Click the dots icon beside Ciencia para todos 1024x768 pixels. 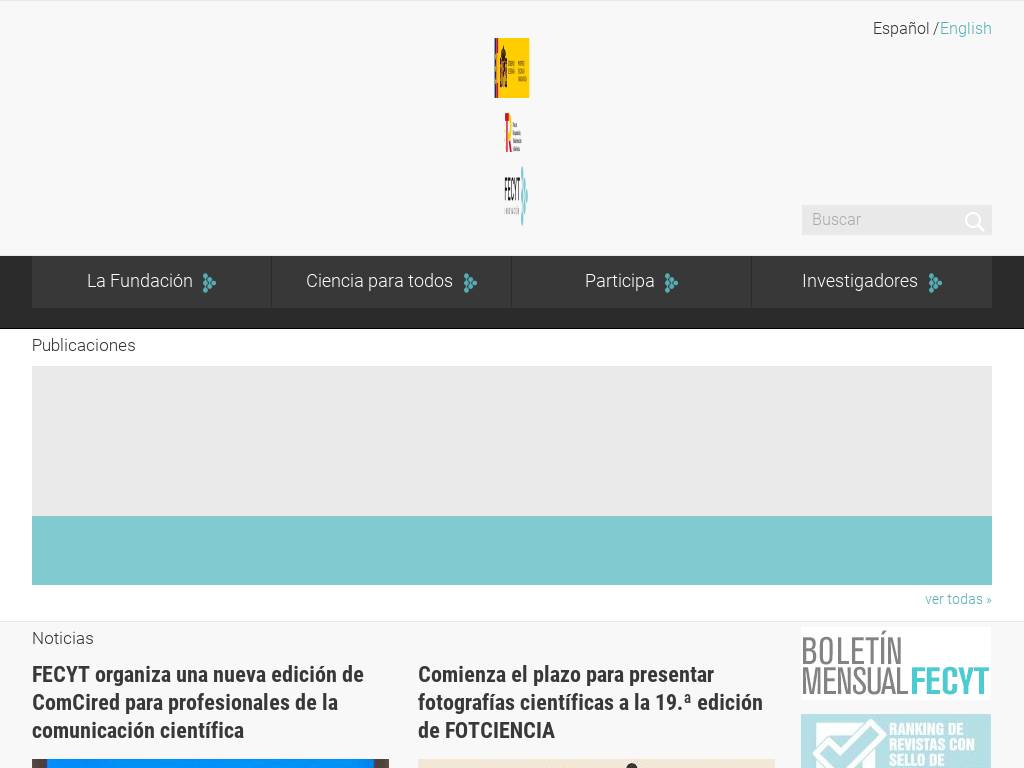470,283
